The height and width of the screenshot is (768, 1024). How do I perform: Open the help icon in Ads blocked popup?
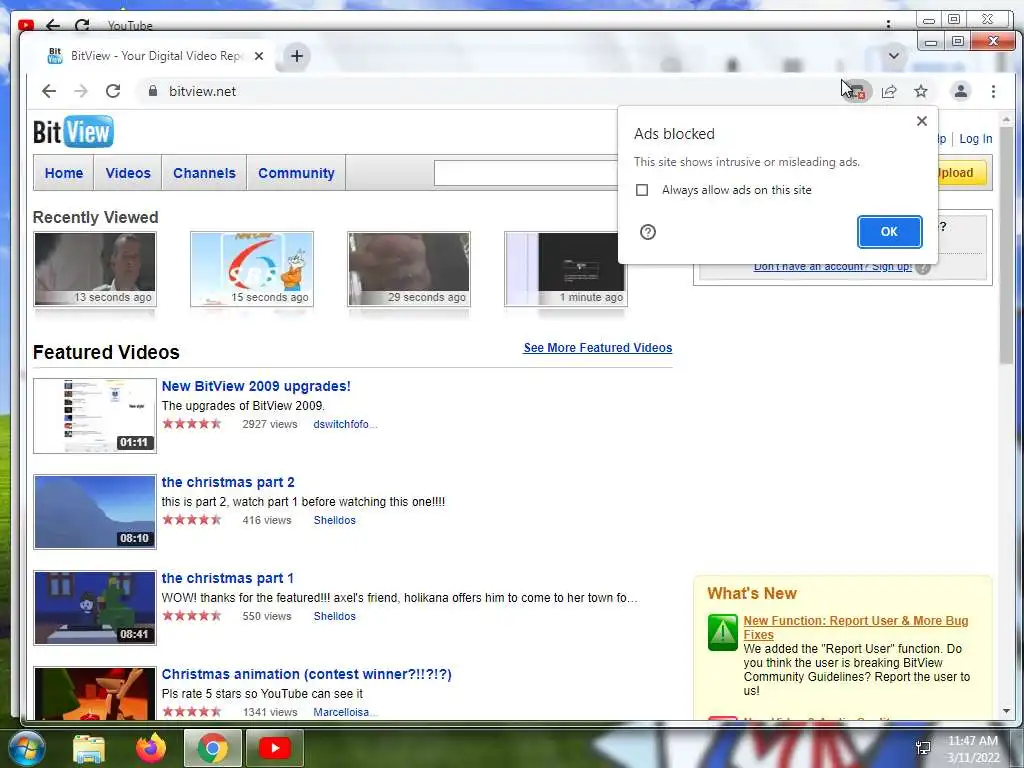(648, 232)
